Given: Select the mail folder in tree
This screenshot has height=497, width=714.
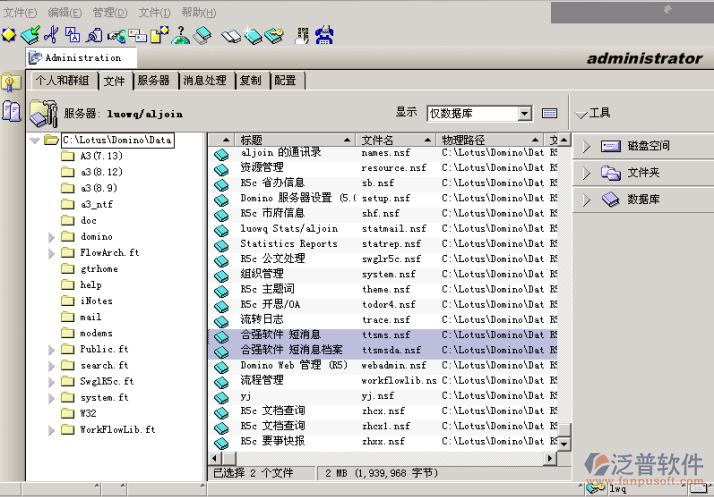Looking at the screenshot, I should [90, 317].
